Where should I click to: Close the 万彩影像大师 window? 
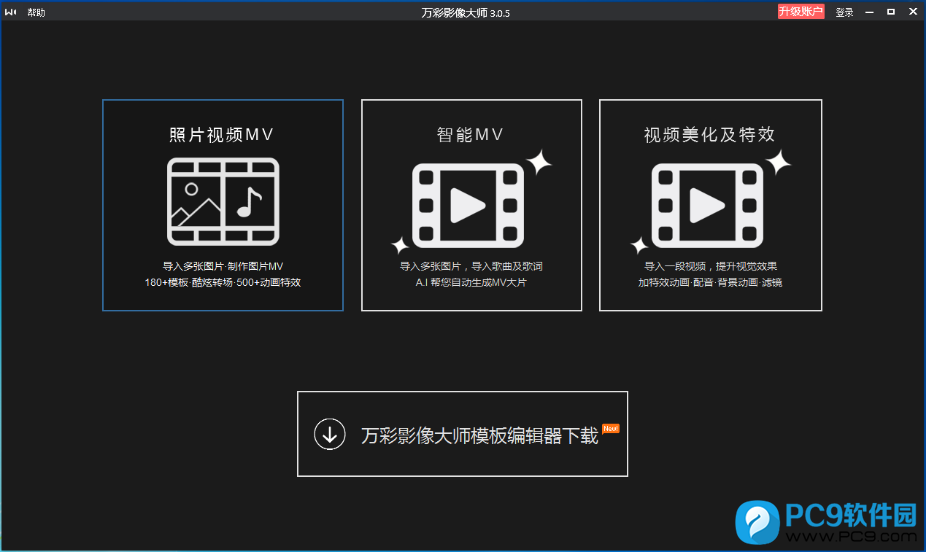913,12
